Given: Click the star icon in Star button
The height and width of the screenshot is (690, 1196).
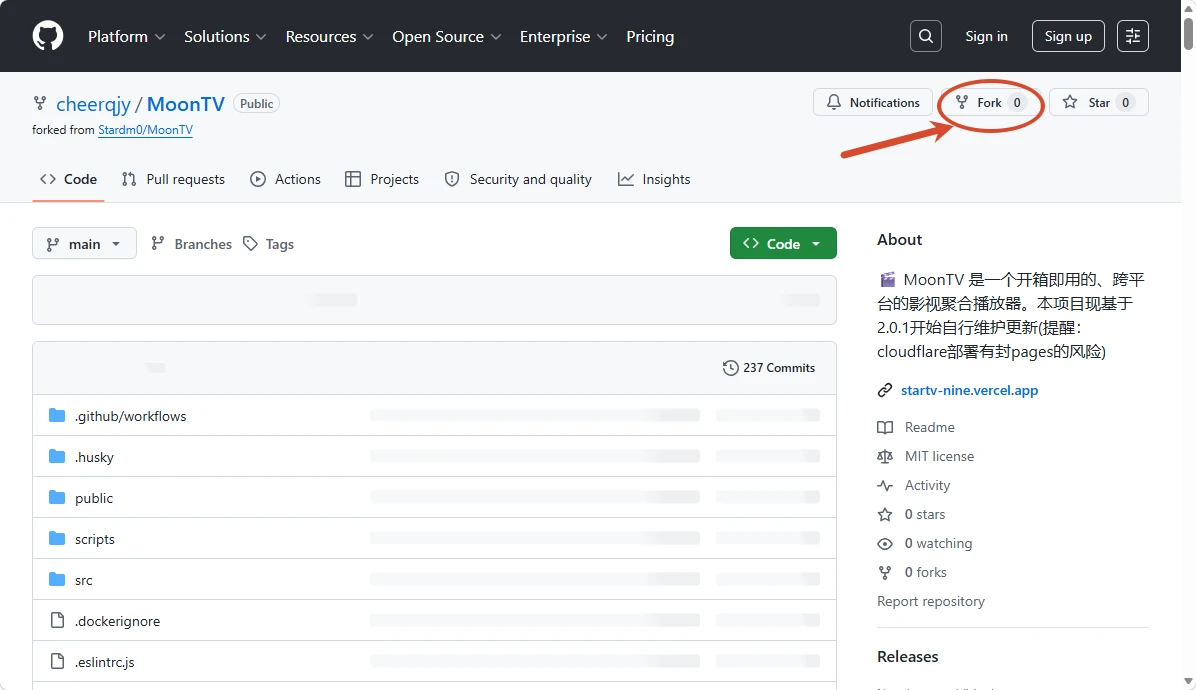Looking at the screenshot, I should [1070, 102].
